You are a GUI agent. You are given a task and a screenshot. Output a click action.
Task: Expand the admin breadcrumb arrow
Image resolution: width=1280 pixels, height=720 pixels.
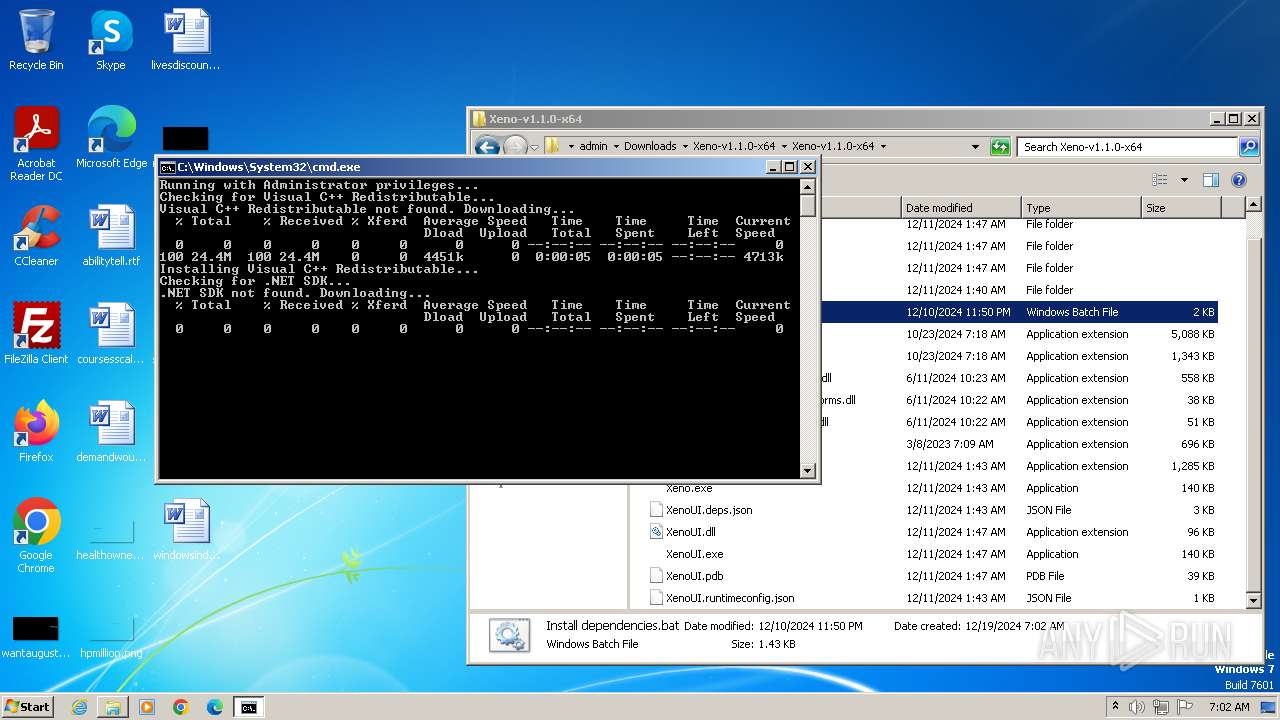pos(615,146)
